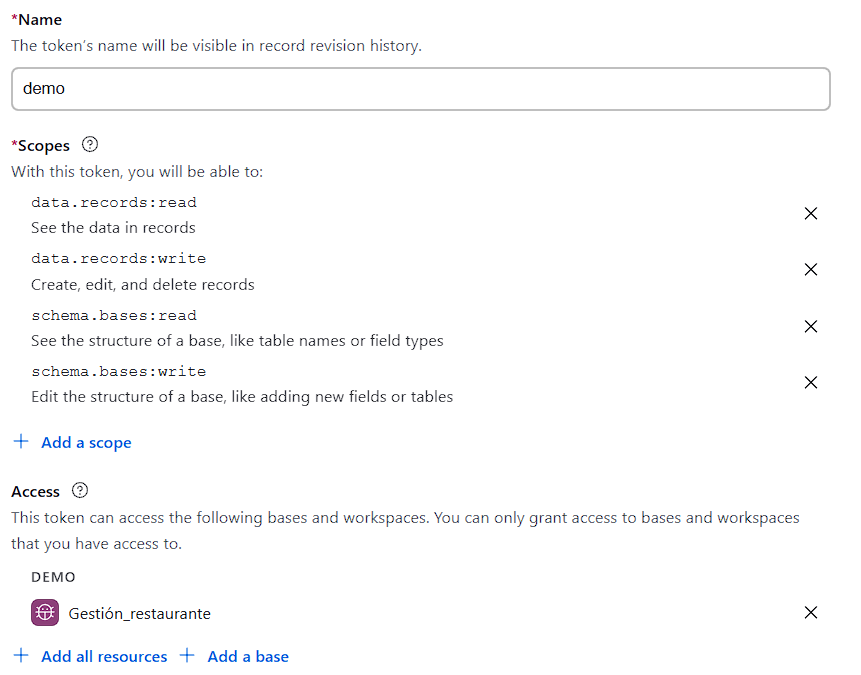Remove the schema.bases:read scope
This screenshot has width=861, height=675.
pos(810,326)
